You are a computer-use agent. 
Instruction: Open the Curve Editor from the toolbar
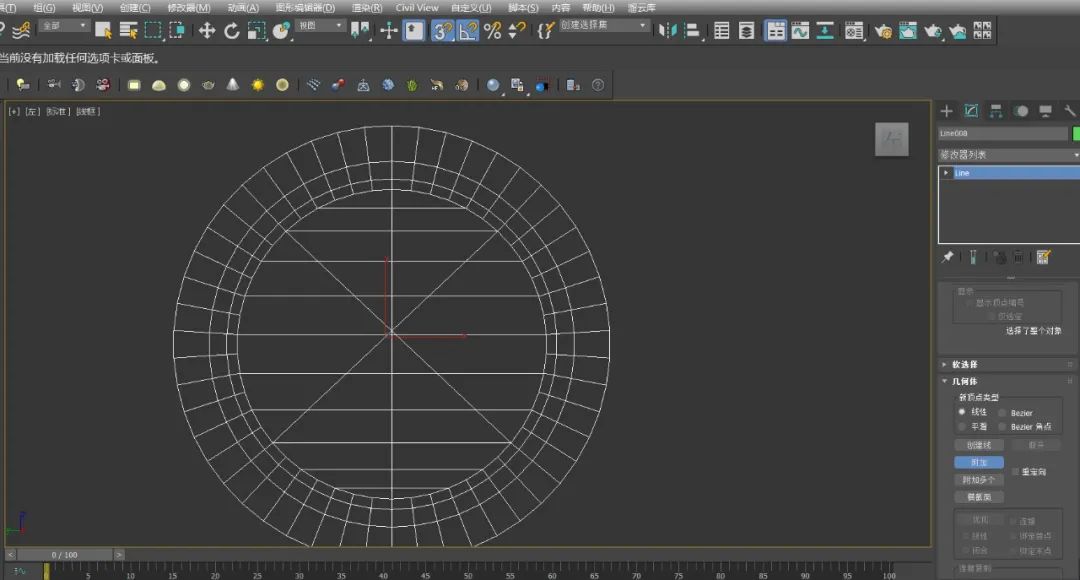point(800,31)
